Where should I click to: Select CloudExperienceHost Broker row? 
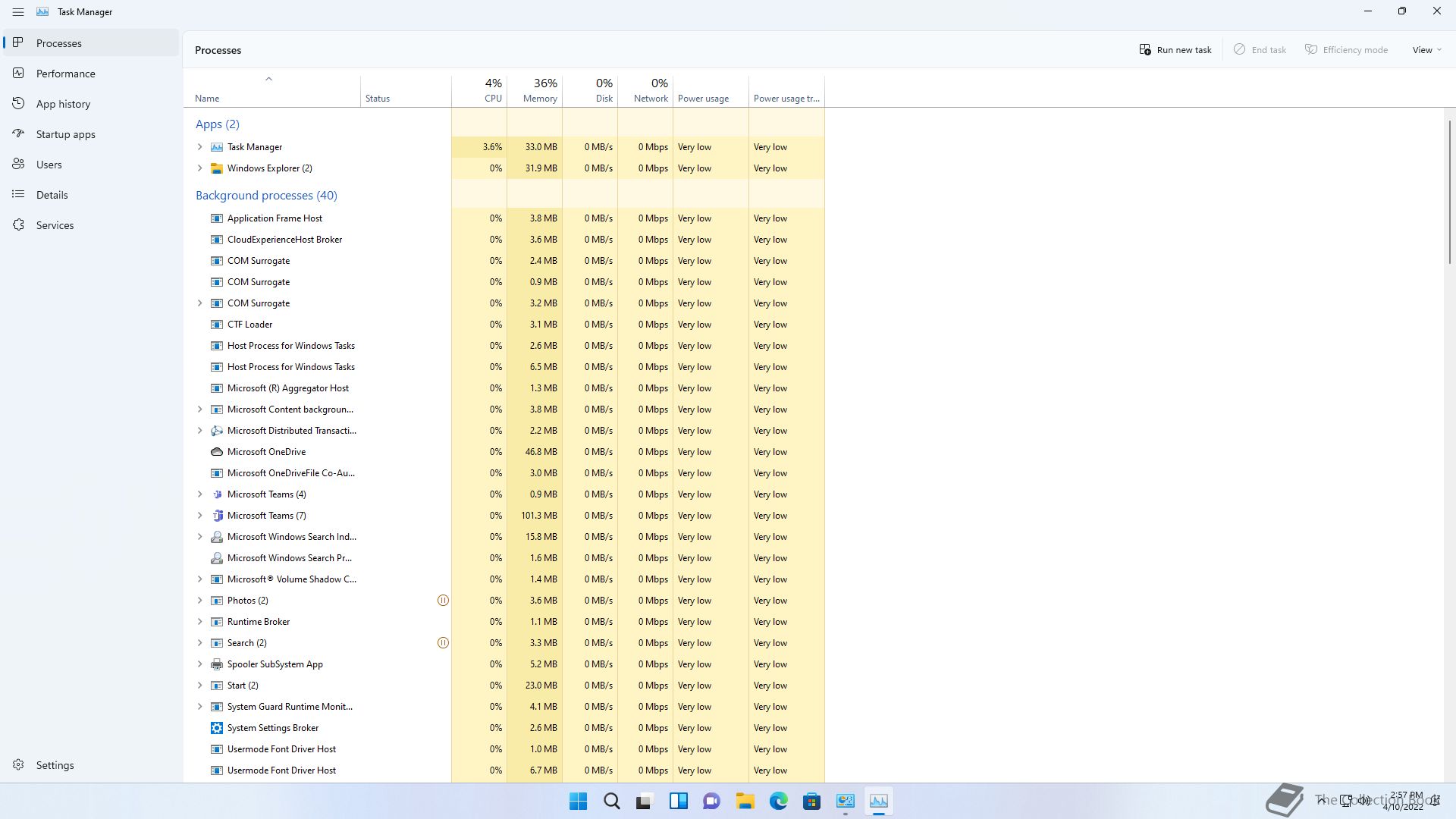(504, 240)
